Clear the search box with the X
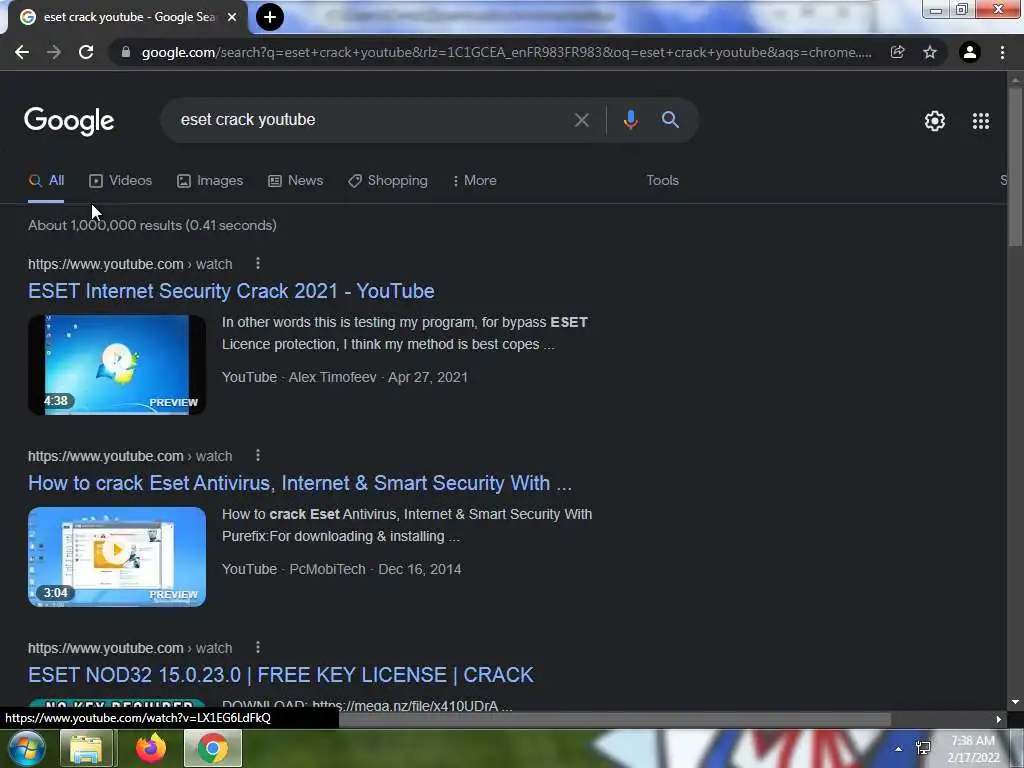The height and width of the screenshot is (768, 1024). 581,120
